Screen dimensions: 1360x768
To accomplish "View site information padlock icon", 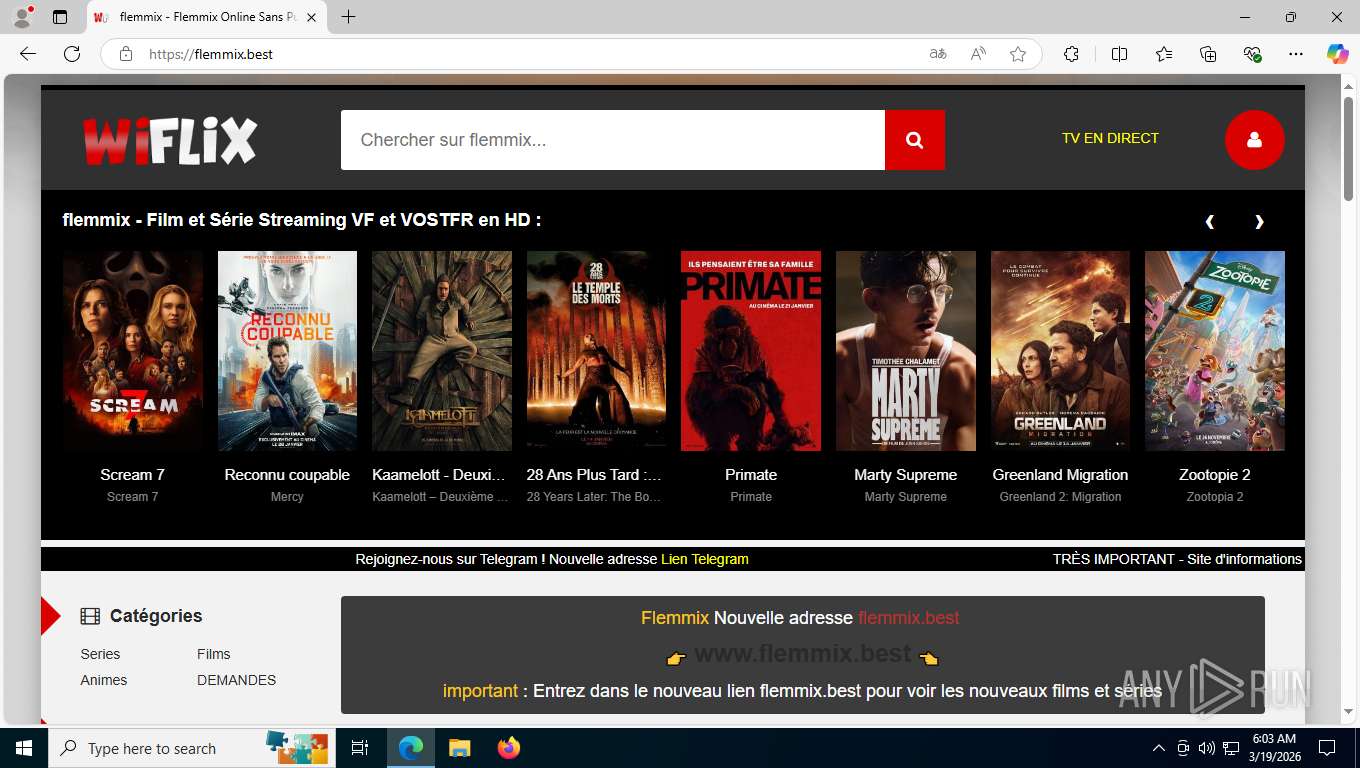I will [x=126, y=54].
